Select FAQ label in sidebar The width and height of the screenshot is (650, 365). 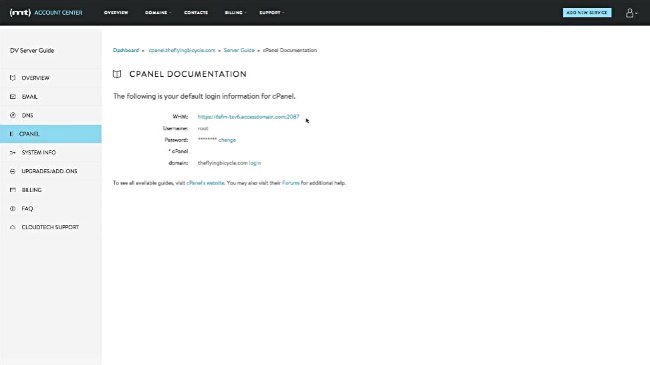pyautogui.click(x=27, y=208)
